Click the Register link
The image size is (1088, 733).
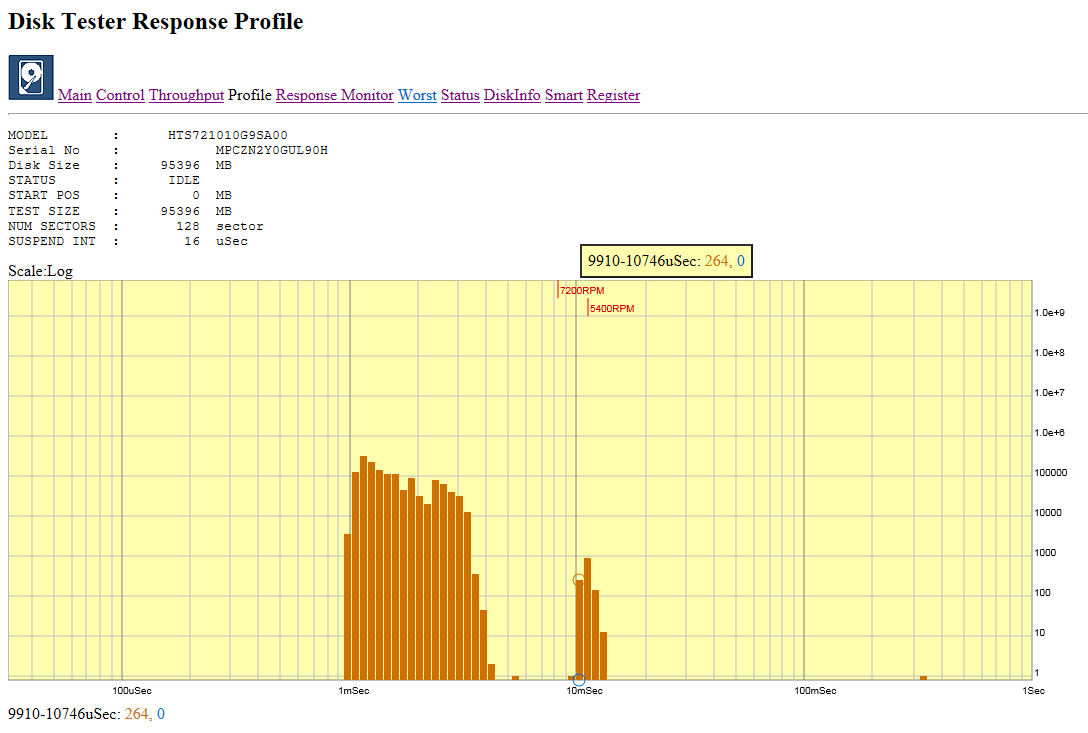pos(613,96)
